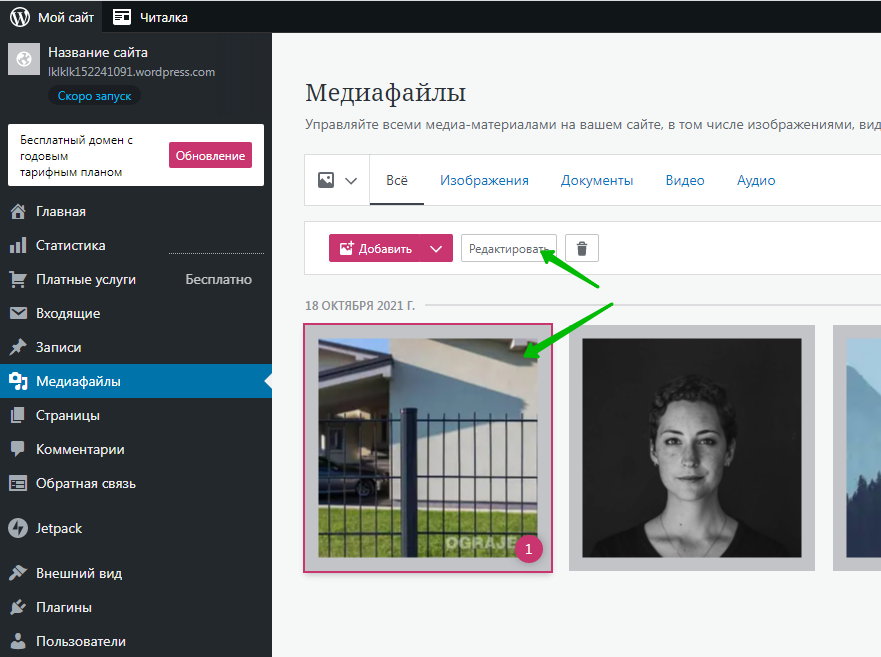Select the mountain landscape thumbnail
The width and height of the screenshot is (881, 657).
coord(857,448)
